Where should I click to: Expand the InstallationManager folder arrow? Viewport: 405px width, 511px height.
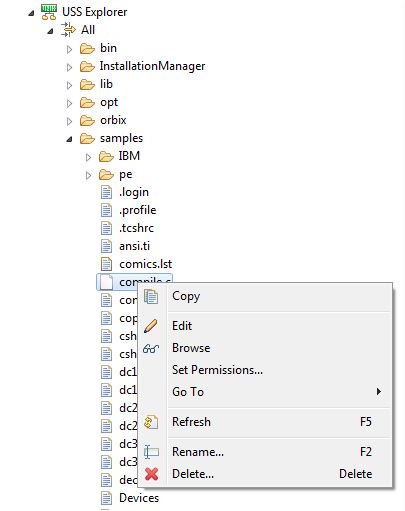tap(69, 68)
